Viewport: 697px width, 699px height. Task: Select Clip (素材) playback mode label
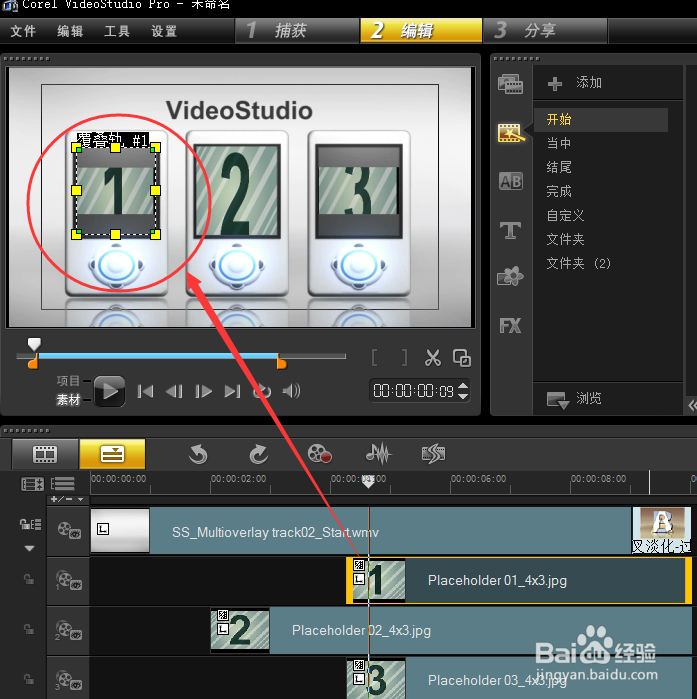coord(68,400)
